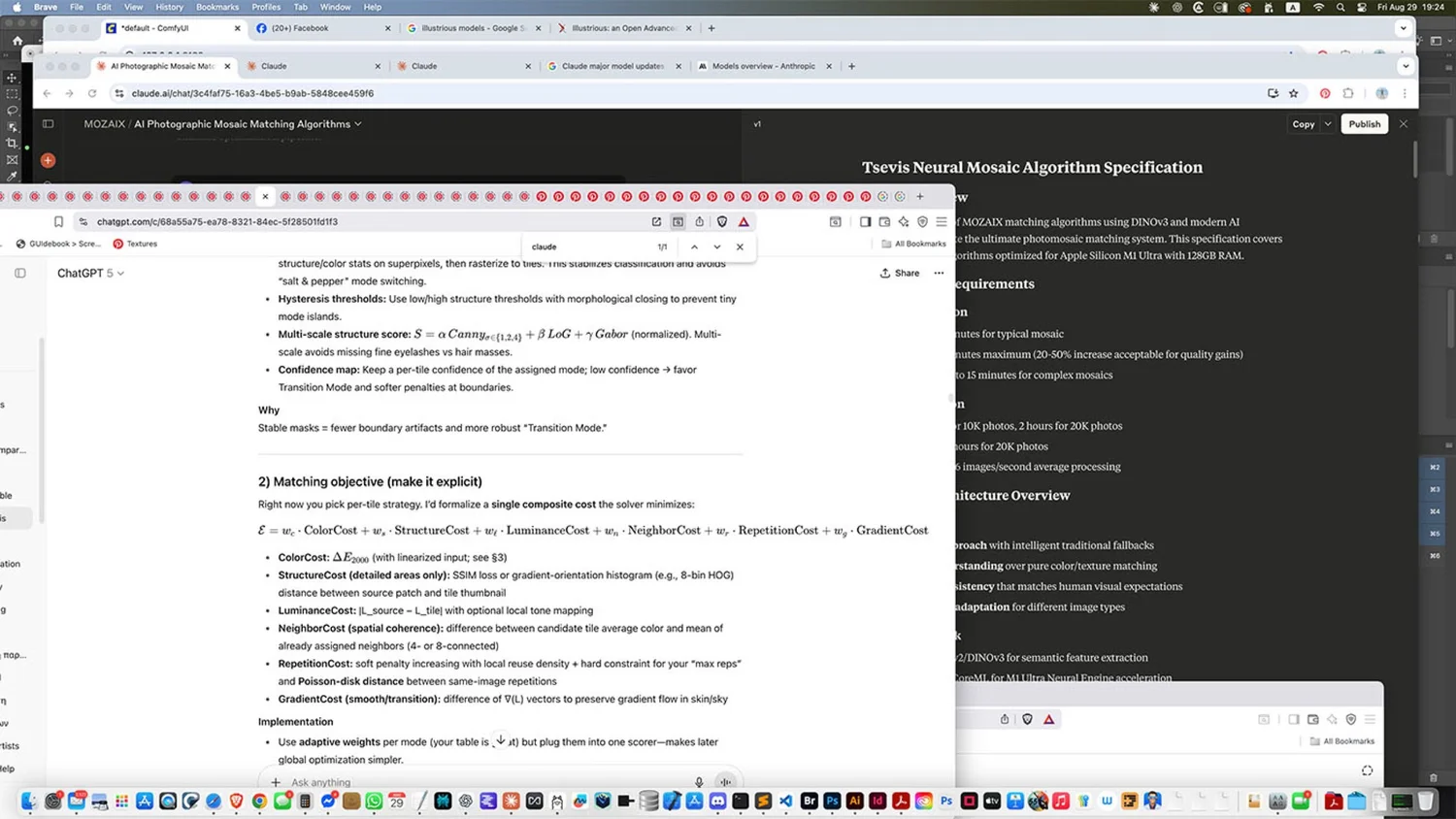The height and width of the screenshot is (819, 1456).
Task: Click the Brave Rewards triangle icon in ChatGPT window
Action: click(744, 222)
